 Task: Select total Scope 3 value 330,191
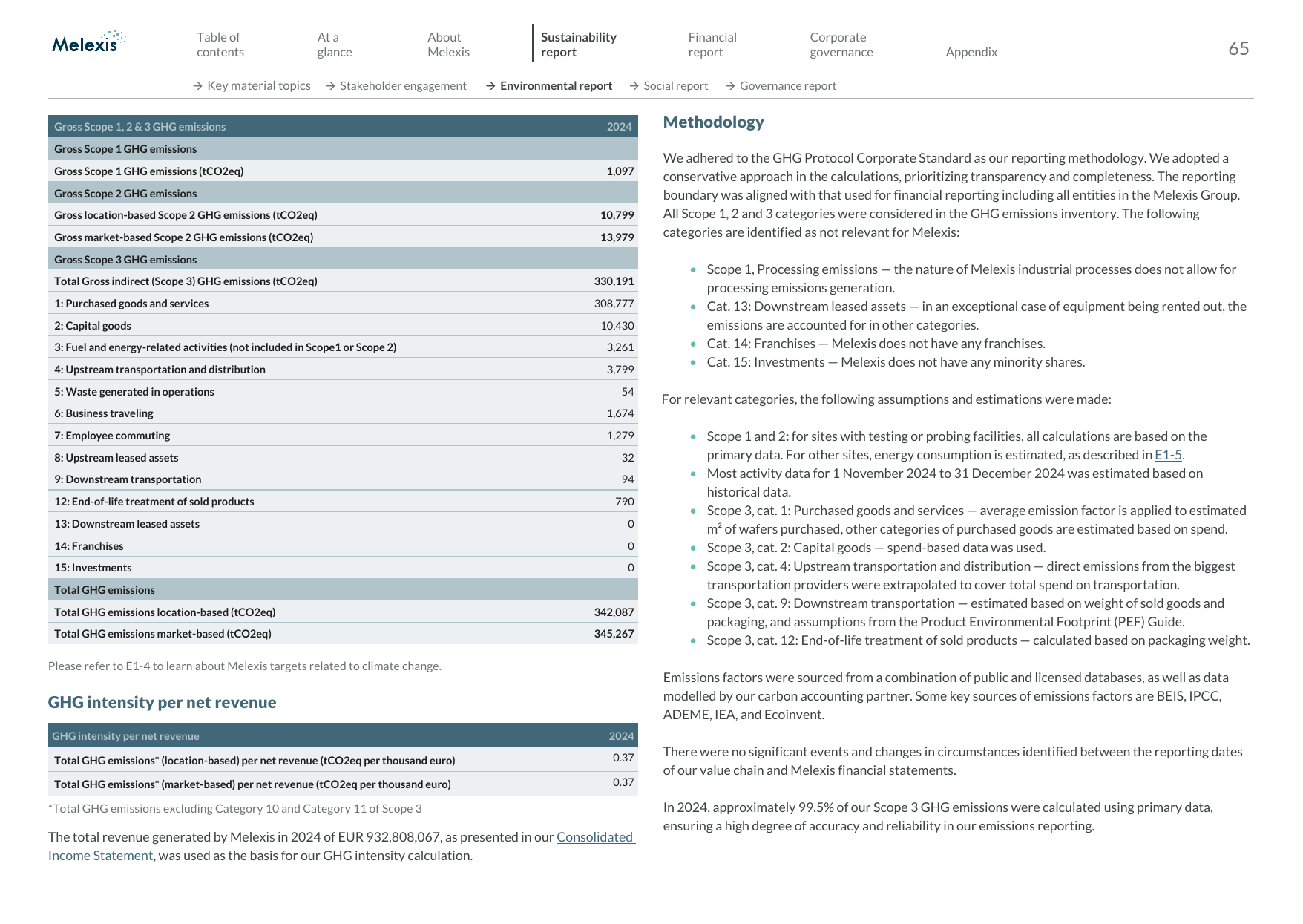click(x=614, y=281)
